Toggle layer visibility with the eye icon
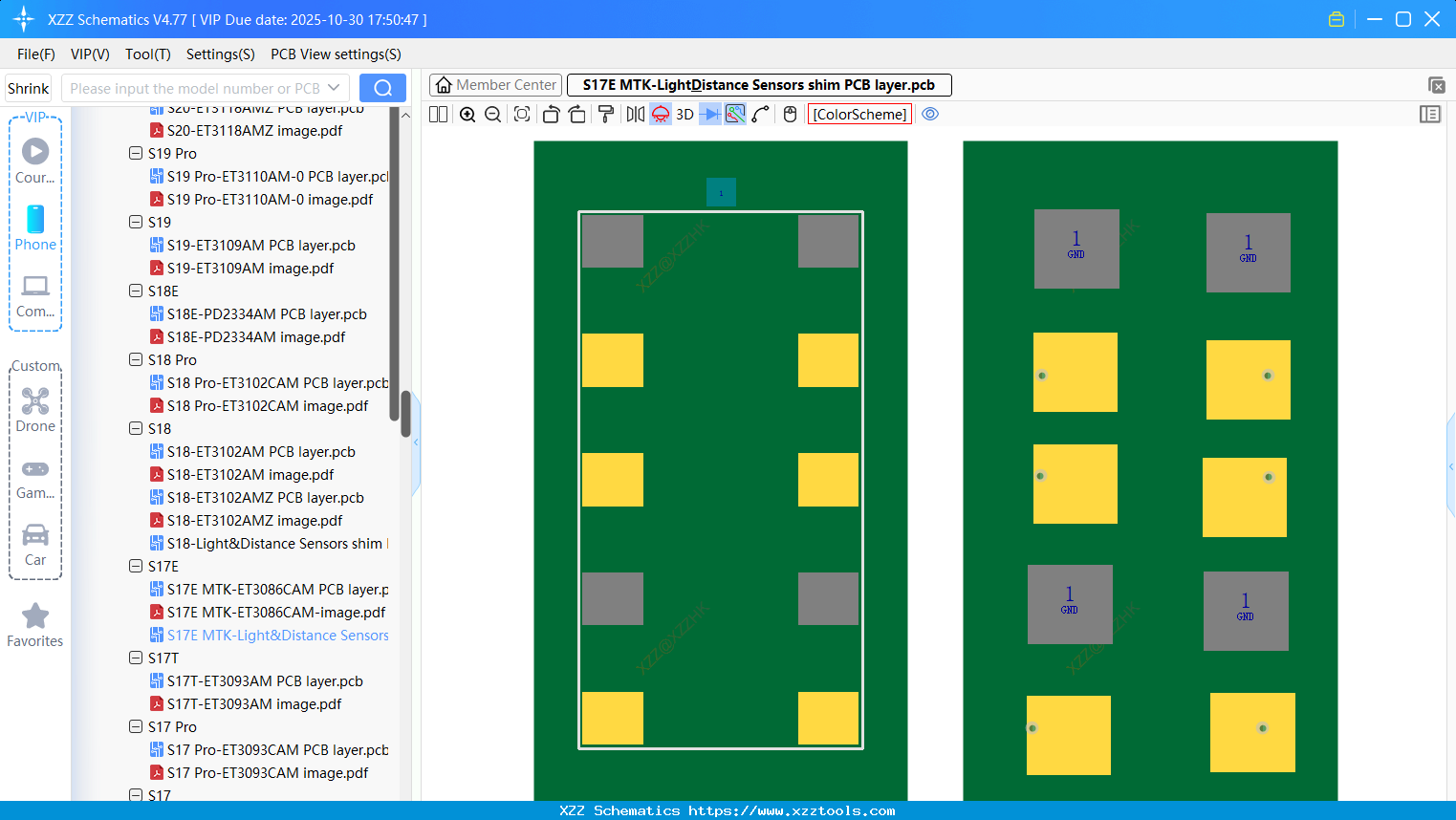The width and height of the screenshot is (1456, 820). tap(930, 114)
